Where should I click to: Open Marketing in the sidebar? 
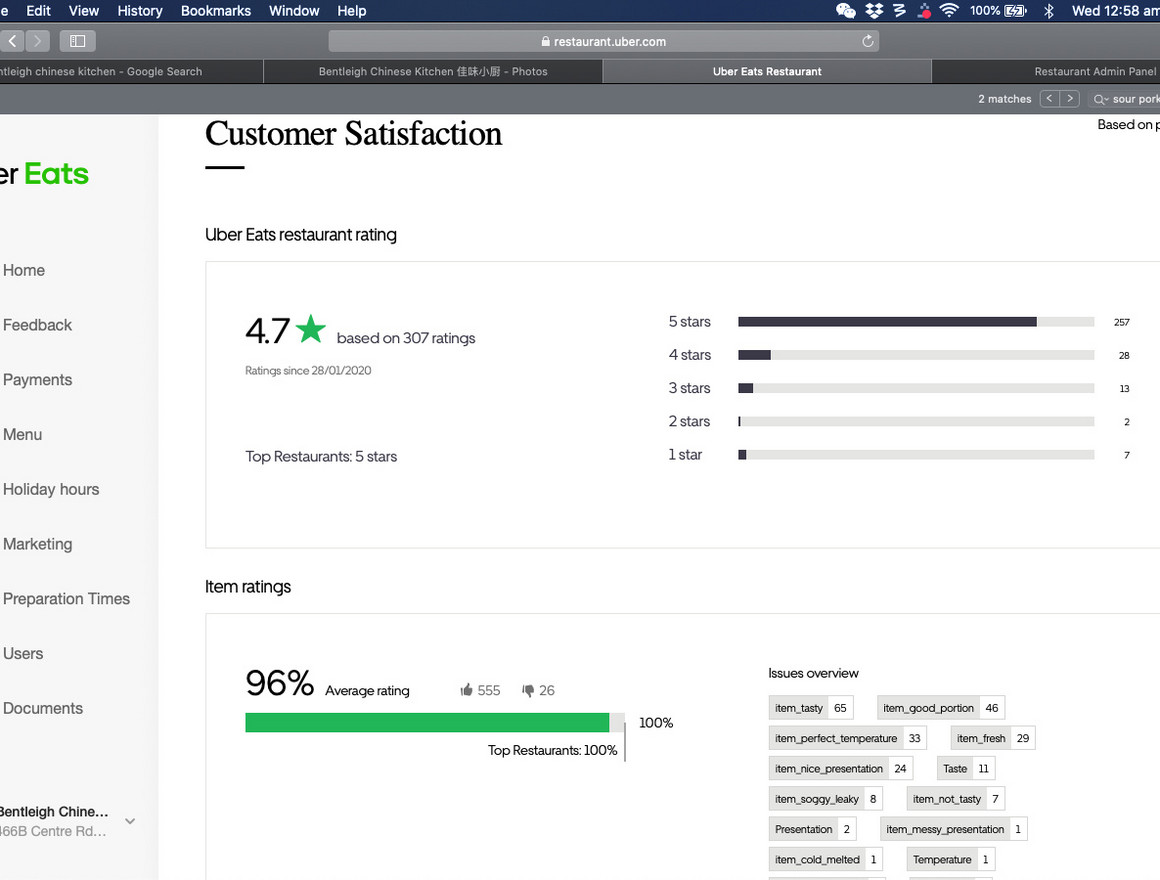[x=38, y=544]
